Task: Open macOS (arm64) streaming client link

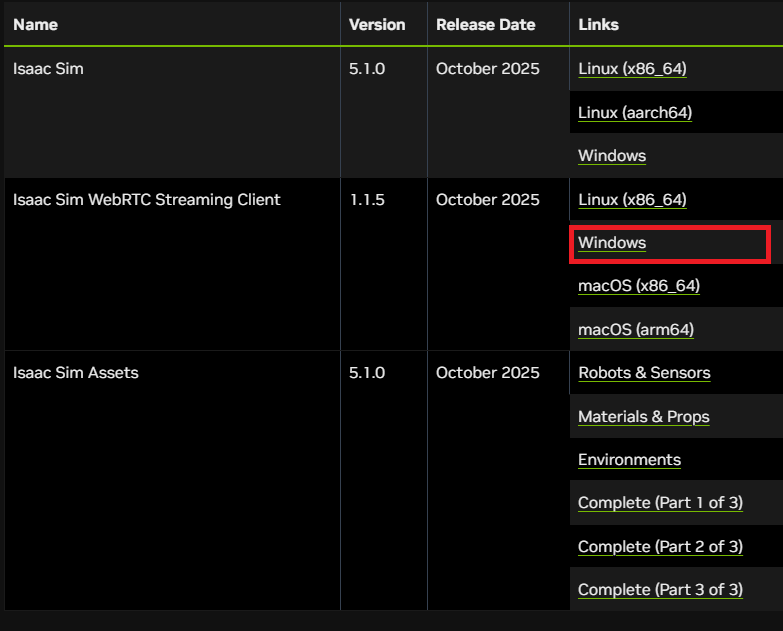Action: coord(636,330)
